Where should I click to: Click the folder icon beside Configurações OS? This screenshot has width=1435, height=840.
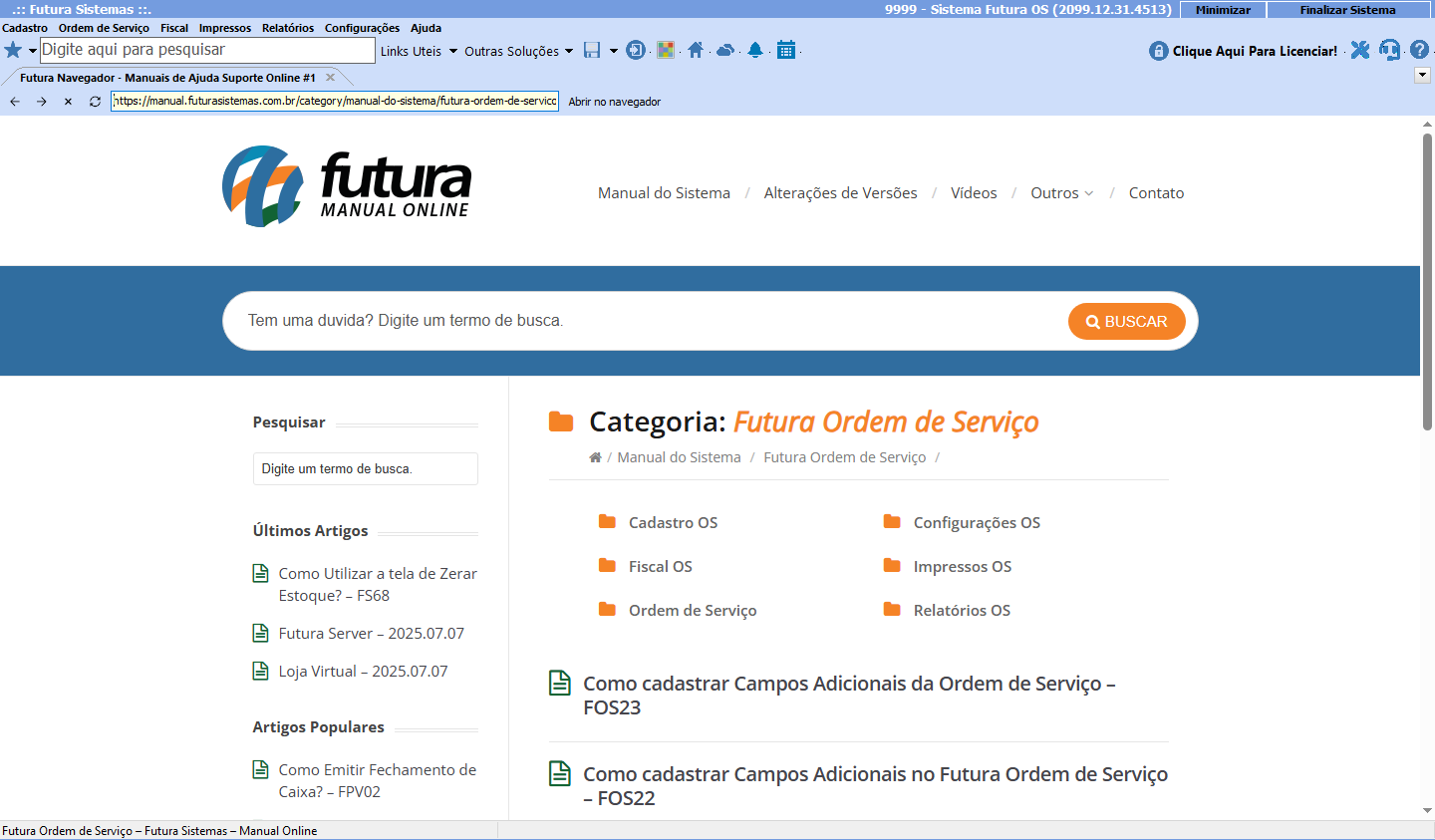tap(892, 521)
